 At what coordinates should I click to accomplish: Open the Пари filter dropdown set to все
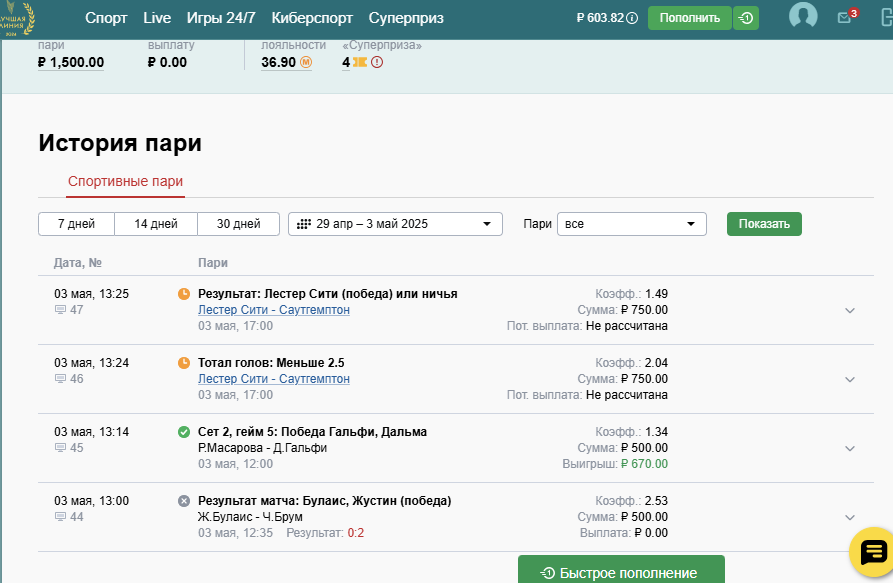pyautogui.click(x=631, y=224)
